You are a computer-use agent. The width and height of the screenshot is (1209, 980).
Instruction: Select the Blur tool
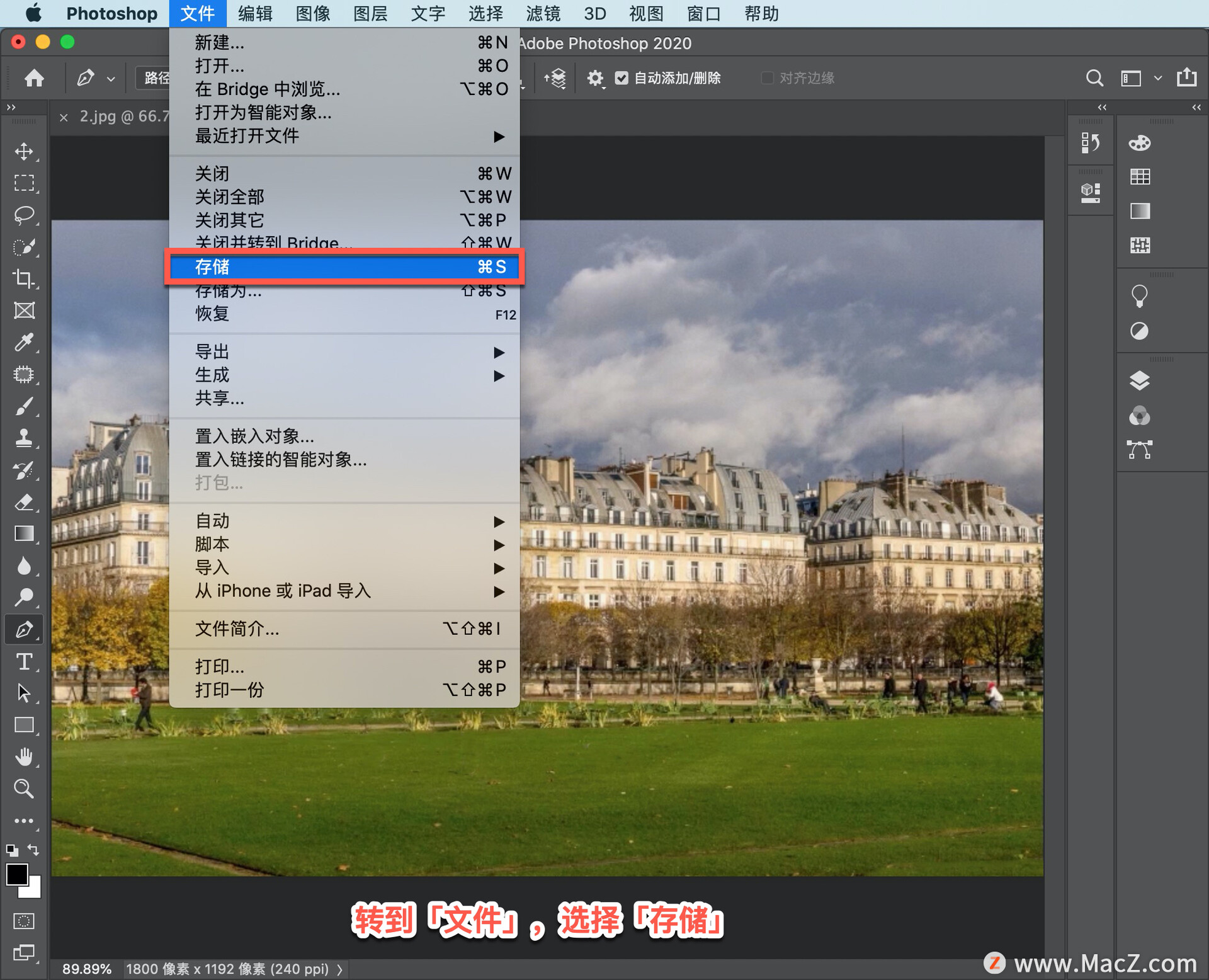pos(24,566)
